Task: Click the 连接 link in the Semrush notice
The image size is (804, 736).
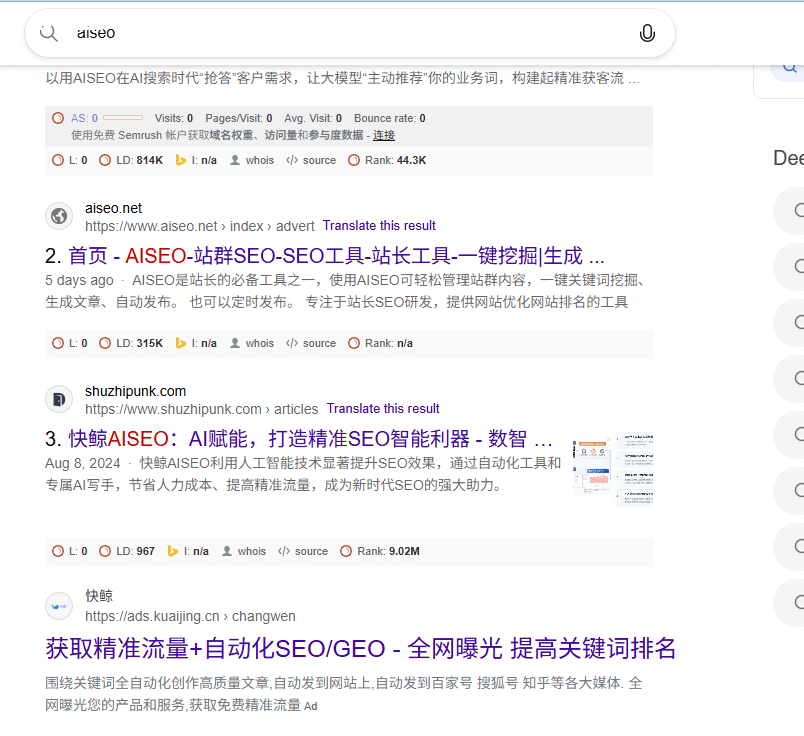Action: [x=383, y=134]
